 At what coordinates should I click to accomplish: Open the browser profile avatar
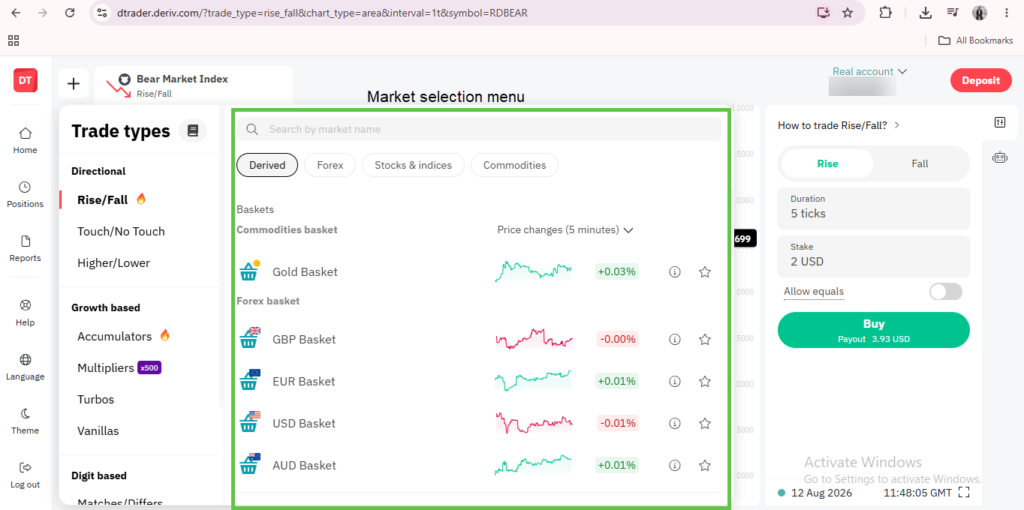pyautogui.click(x=980, y=12)
